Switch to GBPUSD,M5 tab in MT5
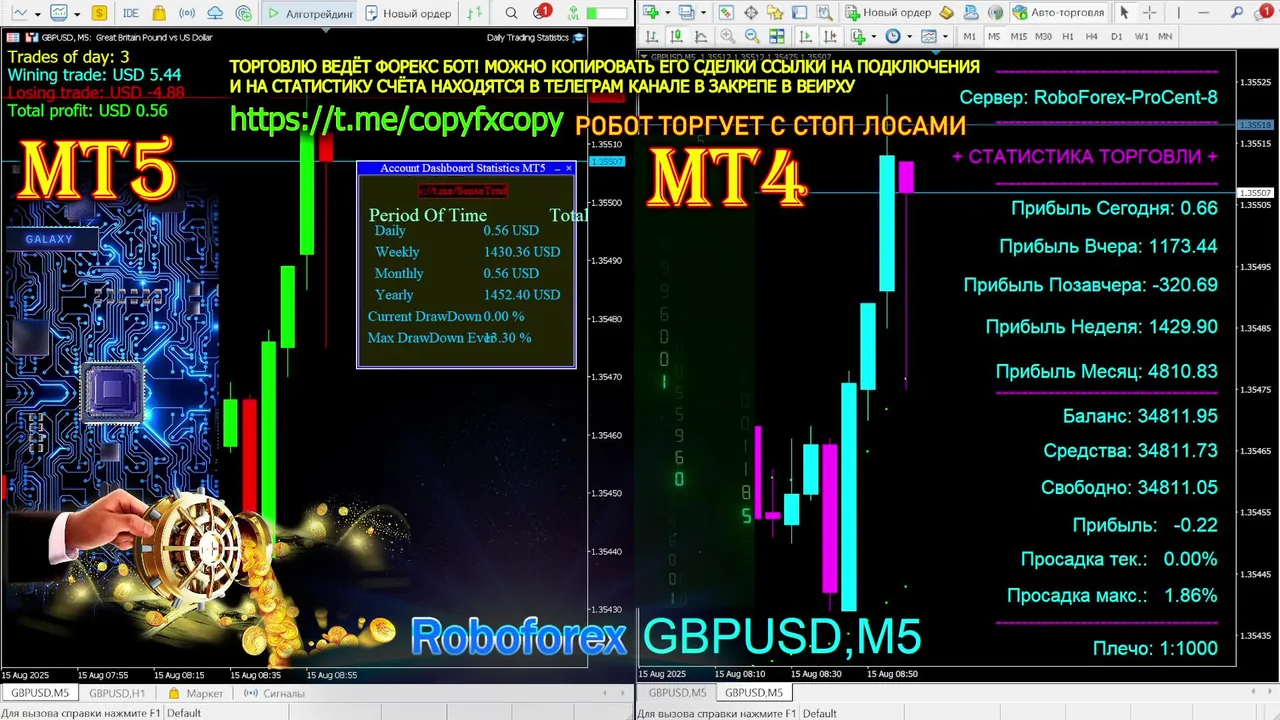Screen dimensions: 1280x720 (x=39, y=693)
